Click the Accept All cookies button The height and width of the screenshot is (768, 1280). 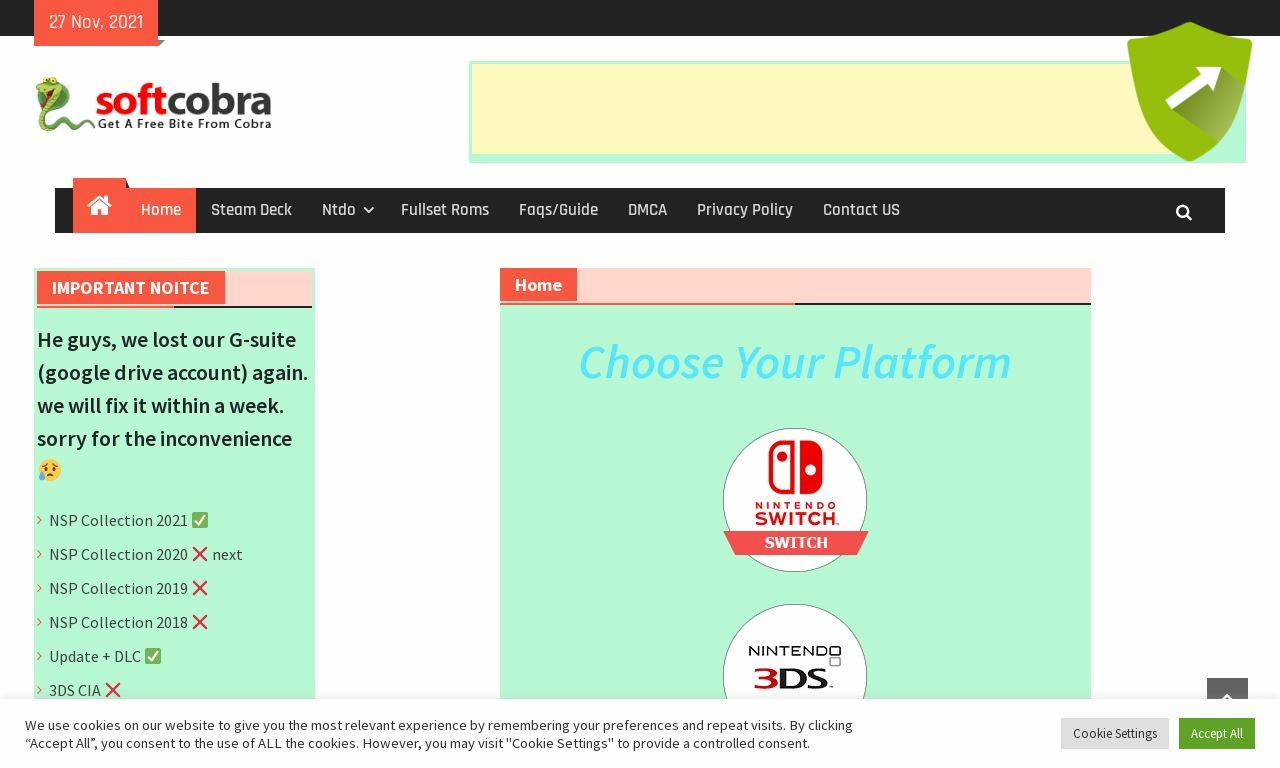click(1216, 733)
